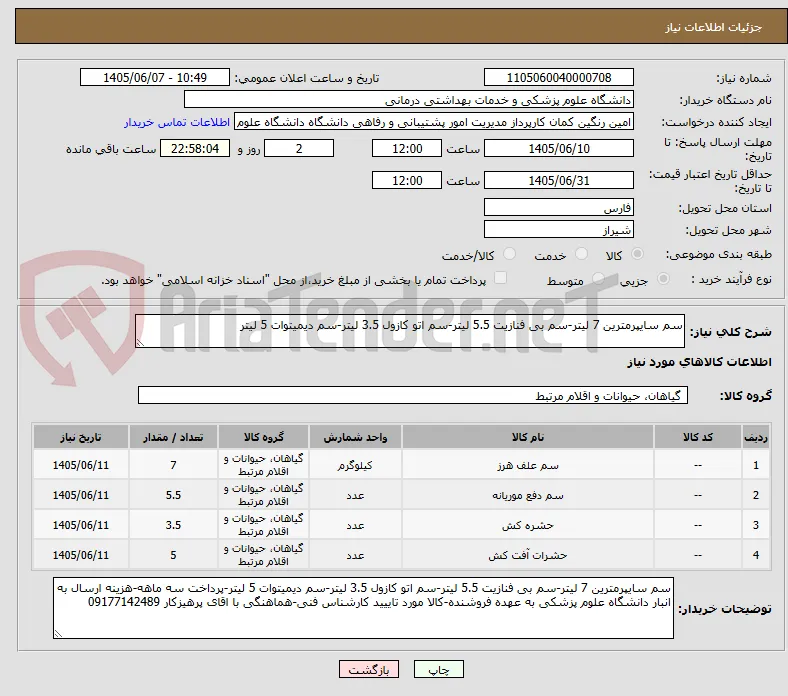The height and width of the screenshot is (696, 788).
Task: Click the date cell in row 4
Action: pos(81,555)
